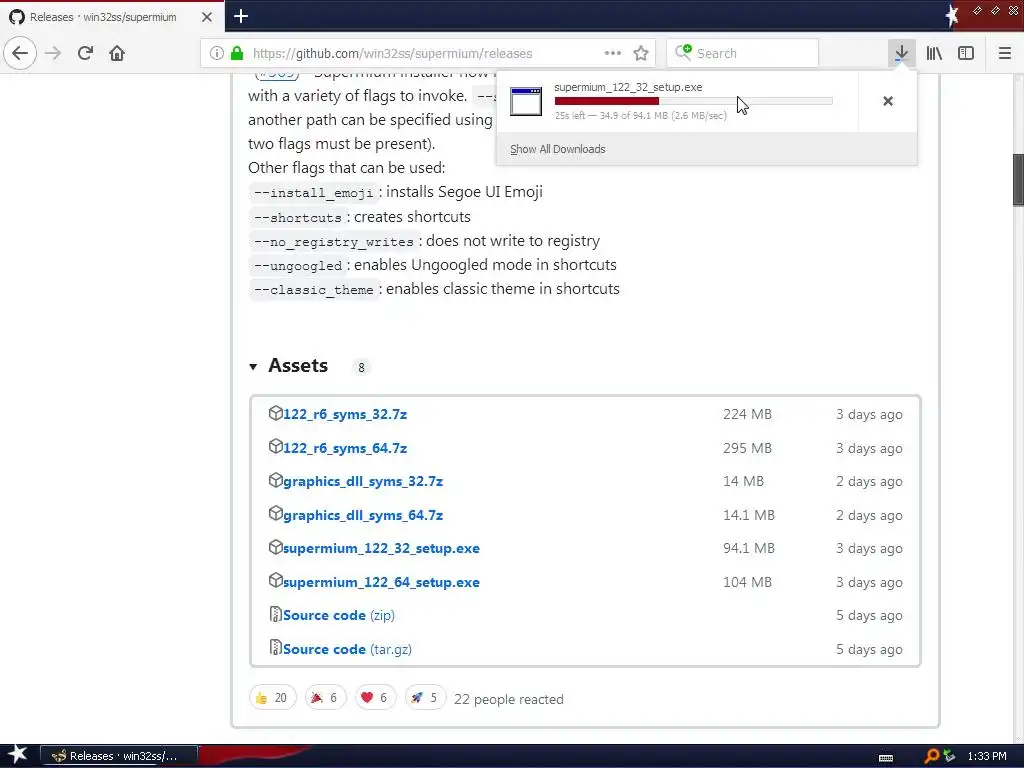Image resolution: width=1024 pixels, height=768 pixels.
Task: Reload the current page
Action: point(85,53)
